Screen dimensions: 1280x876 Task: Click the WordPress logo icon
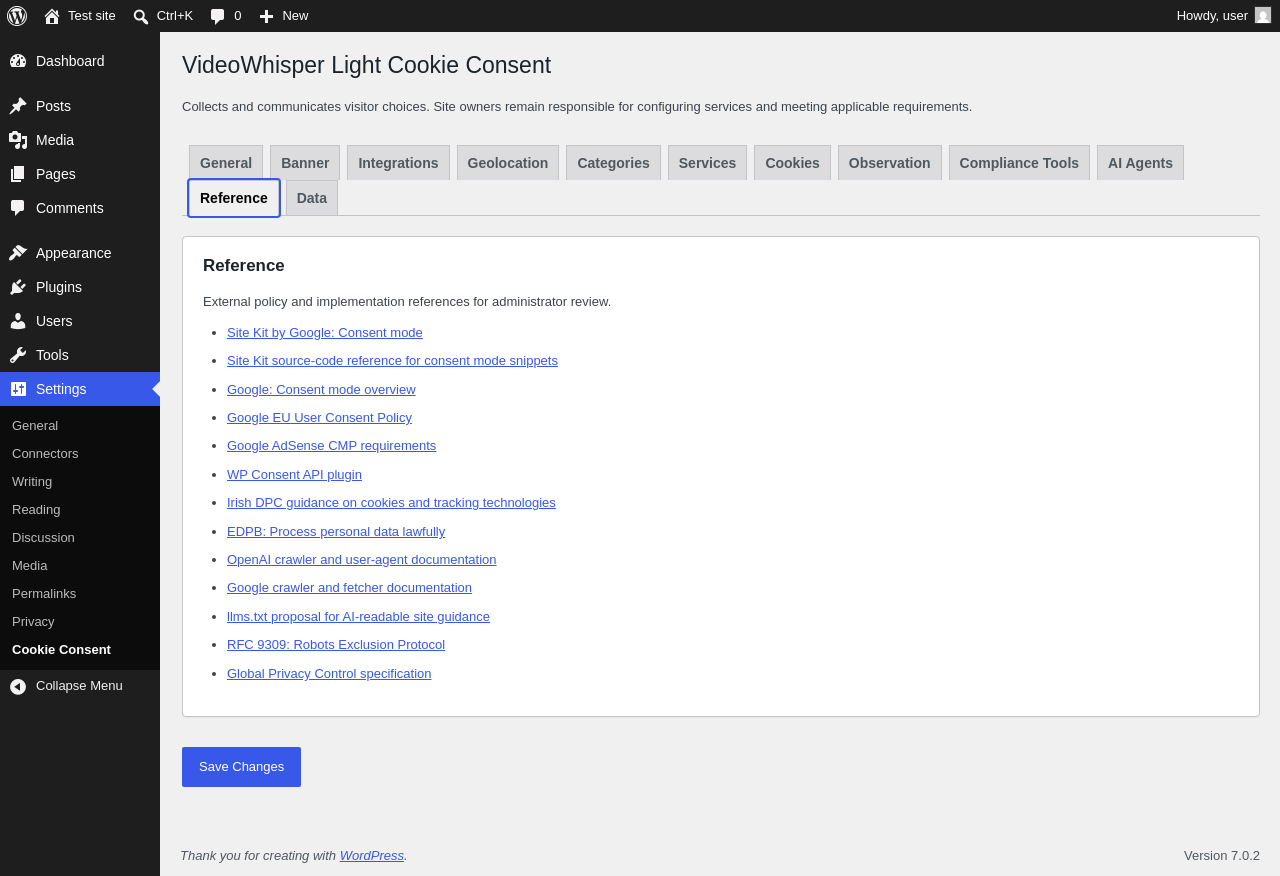[x=17, y=16]
